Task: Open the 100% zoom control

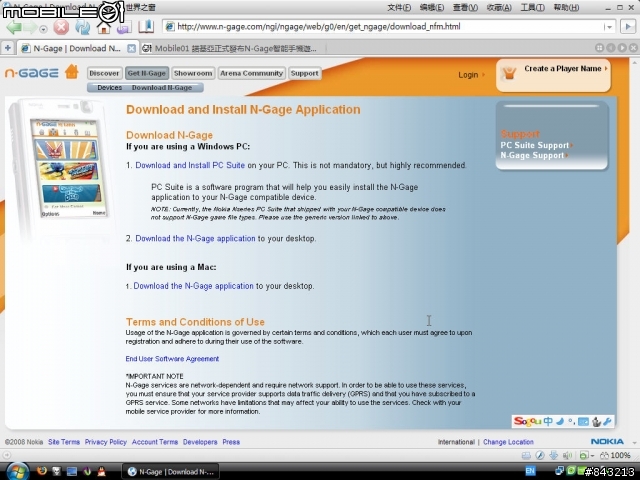Action: tap(615, 456)
